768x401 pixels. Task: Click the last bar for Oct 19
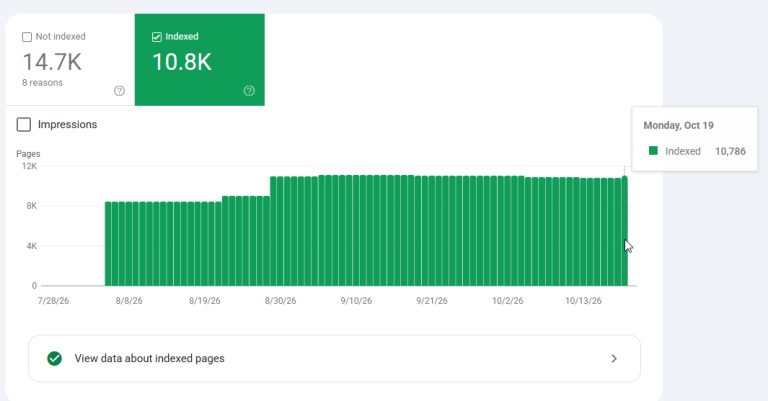624,231
